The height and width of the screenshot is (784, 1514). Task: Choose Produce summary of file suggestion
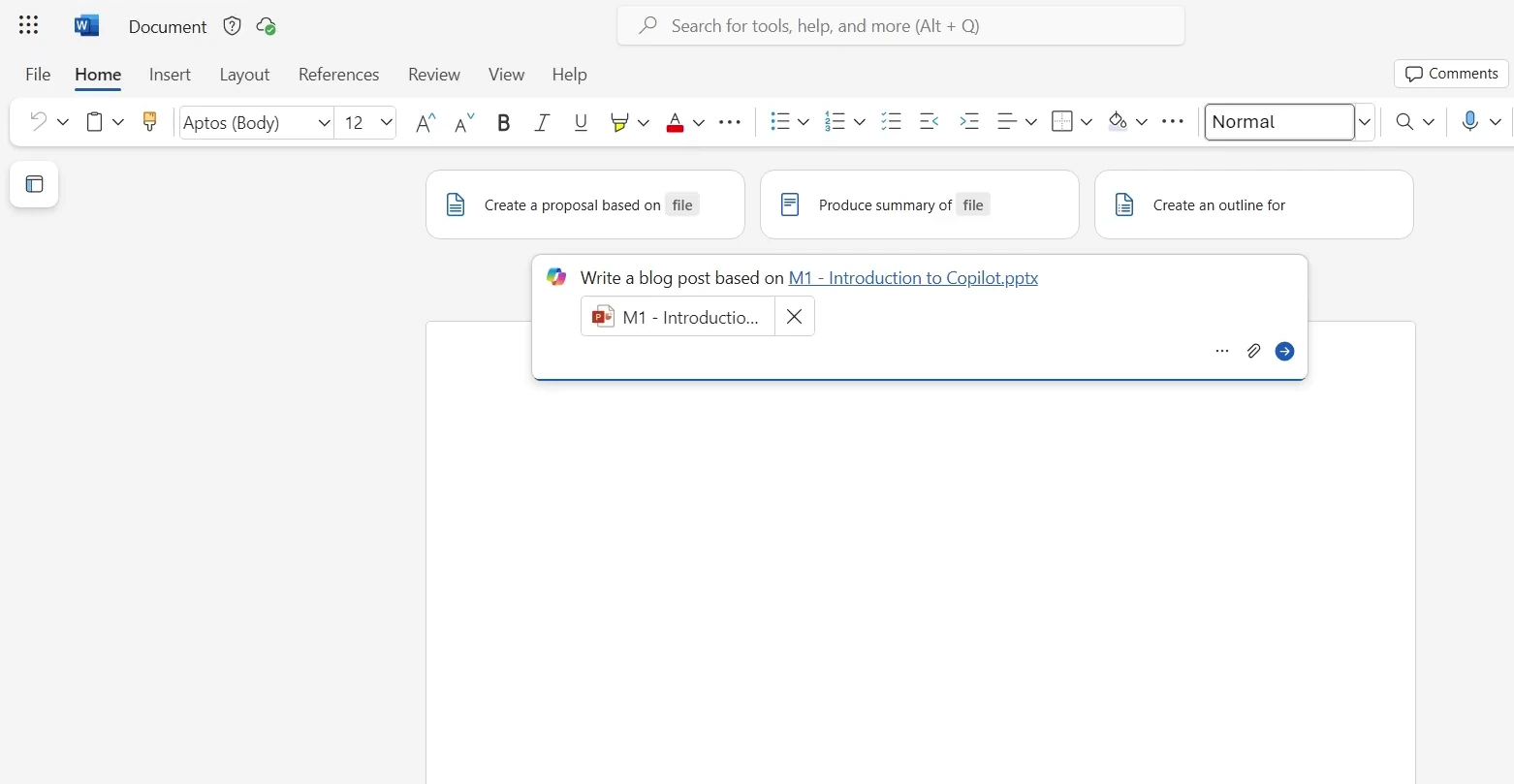click(x=920, y=204)
